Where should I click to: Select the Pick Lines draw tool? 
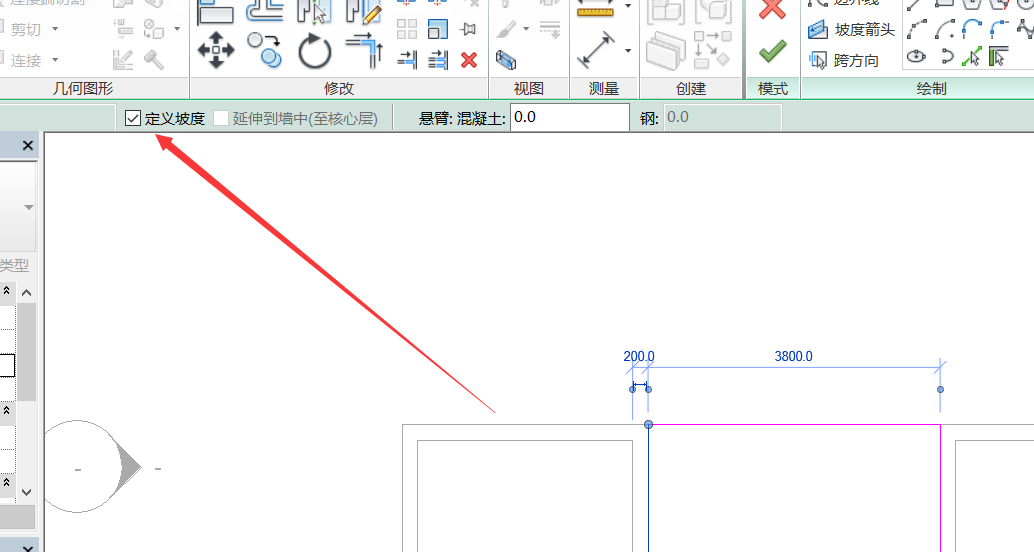click(x=972, y=57)
